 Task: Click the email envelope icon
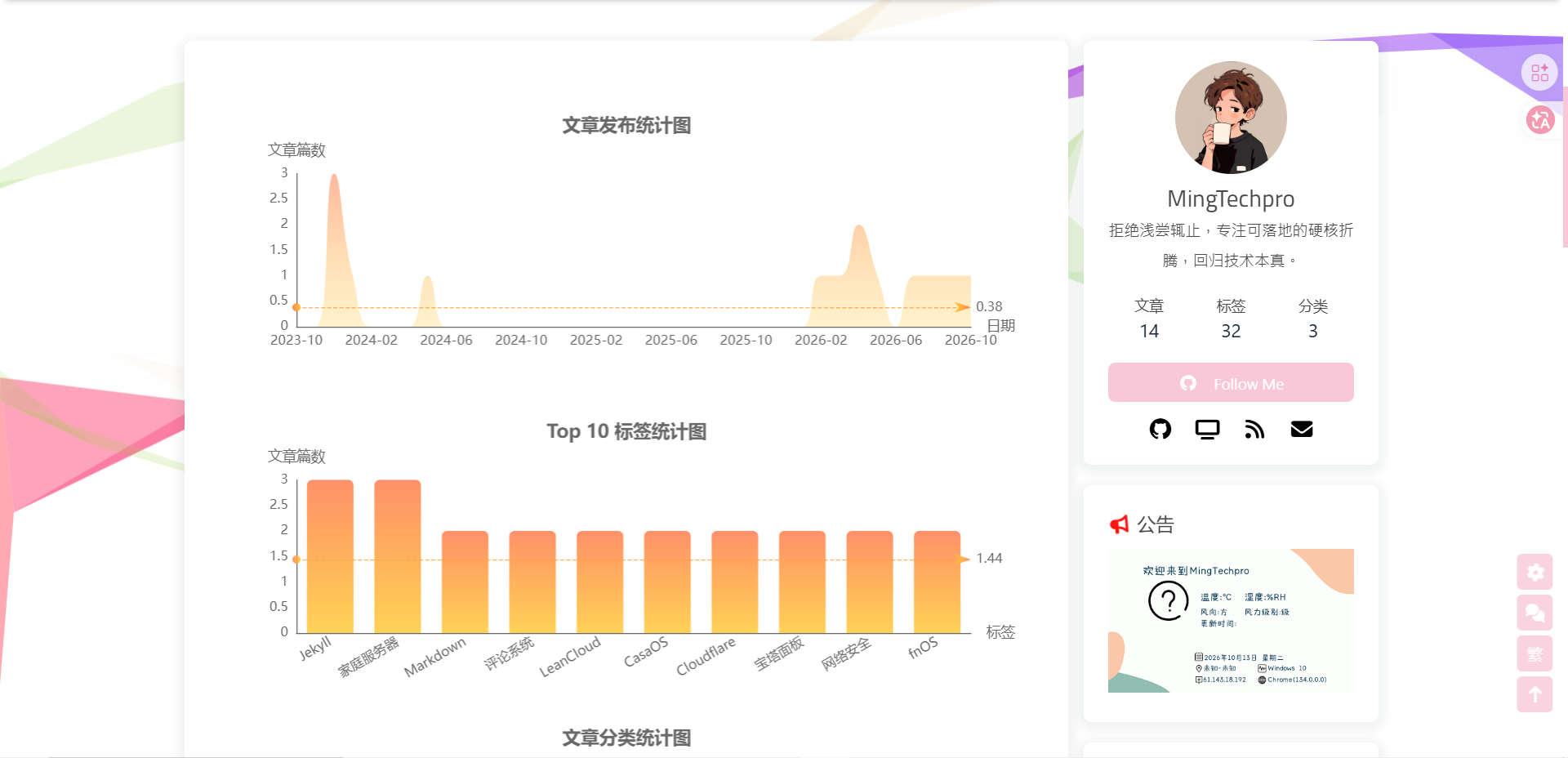1302,429
